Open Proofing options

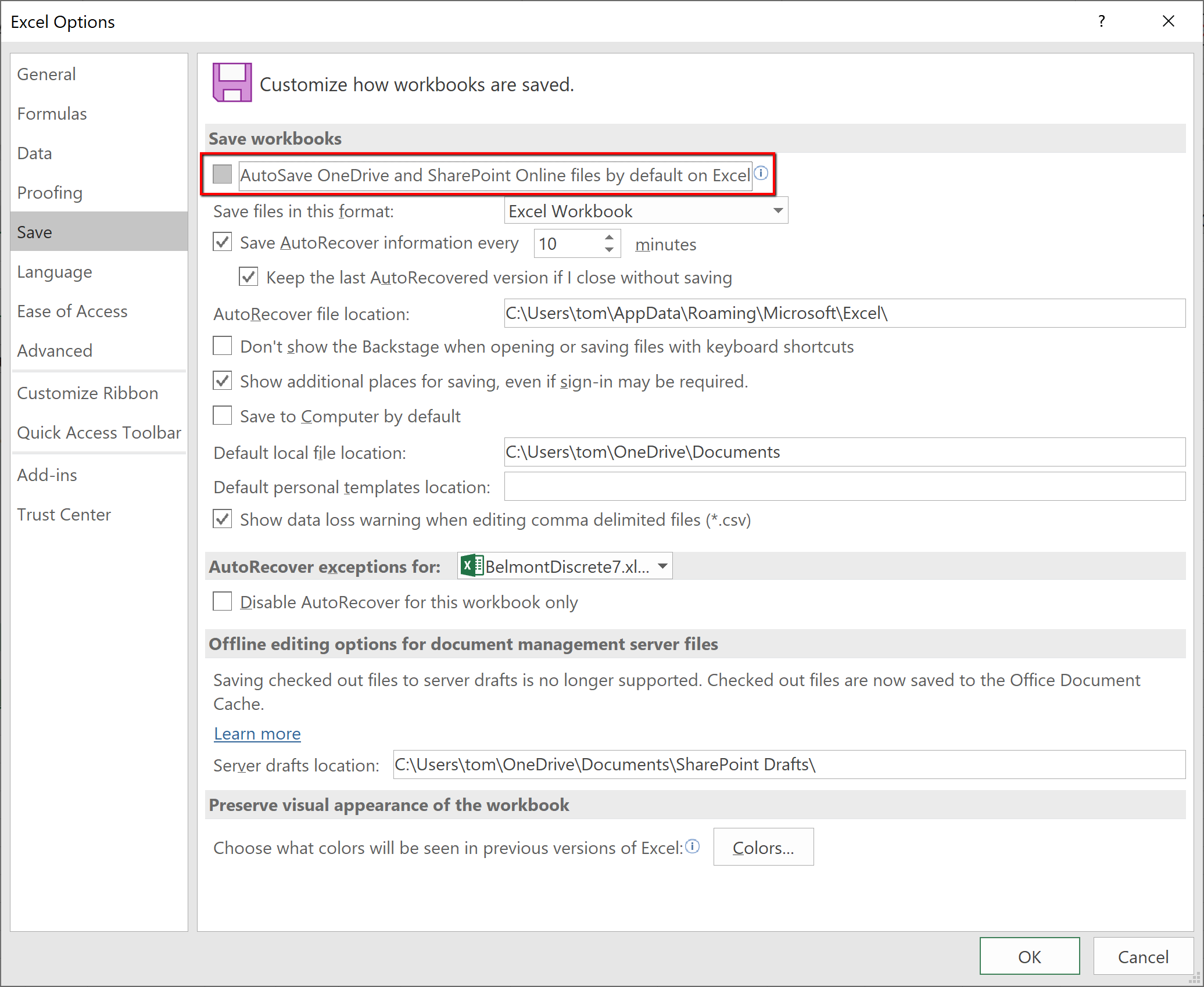point(99,193)
